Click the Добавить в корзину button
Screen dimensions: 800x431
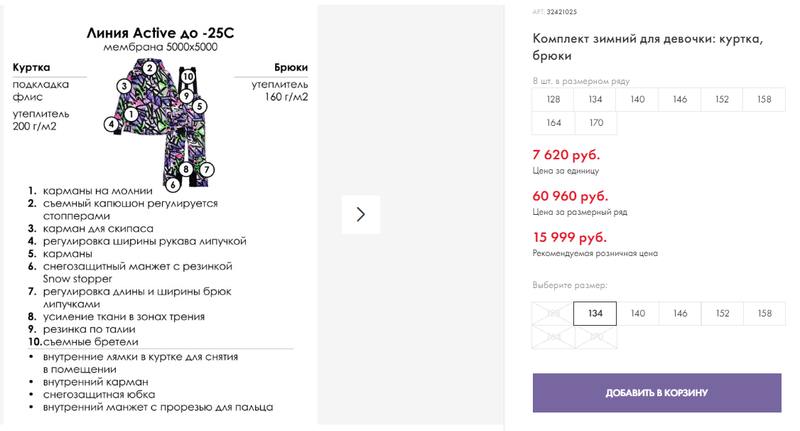click(x=657, y=393)
